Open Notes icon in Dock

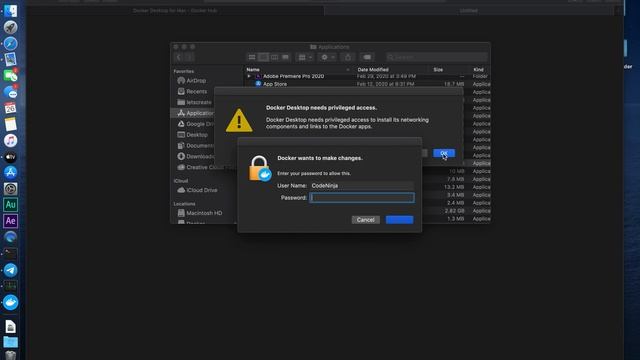click(x=10, y=124)
